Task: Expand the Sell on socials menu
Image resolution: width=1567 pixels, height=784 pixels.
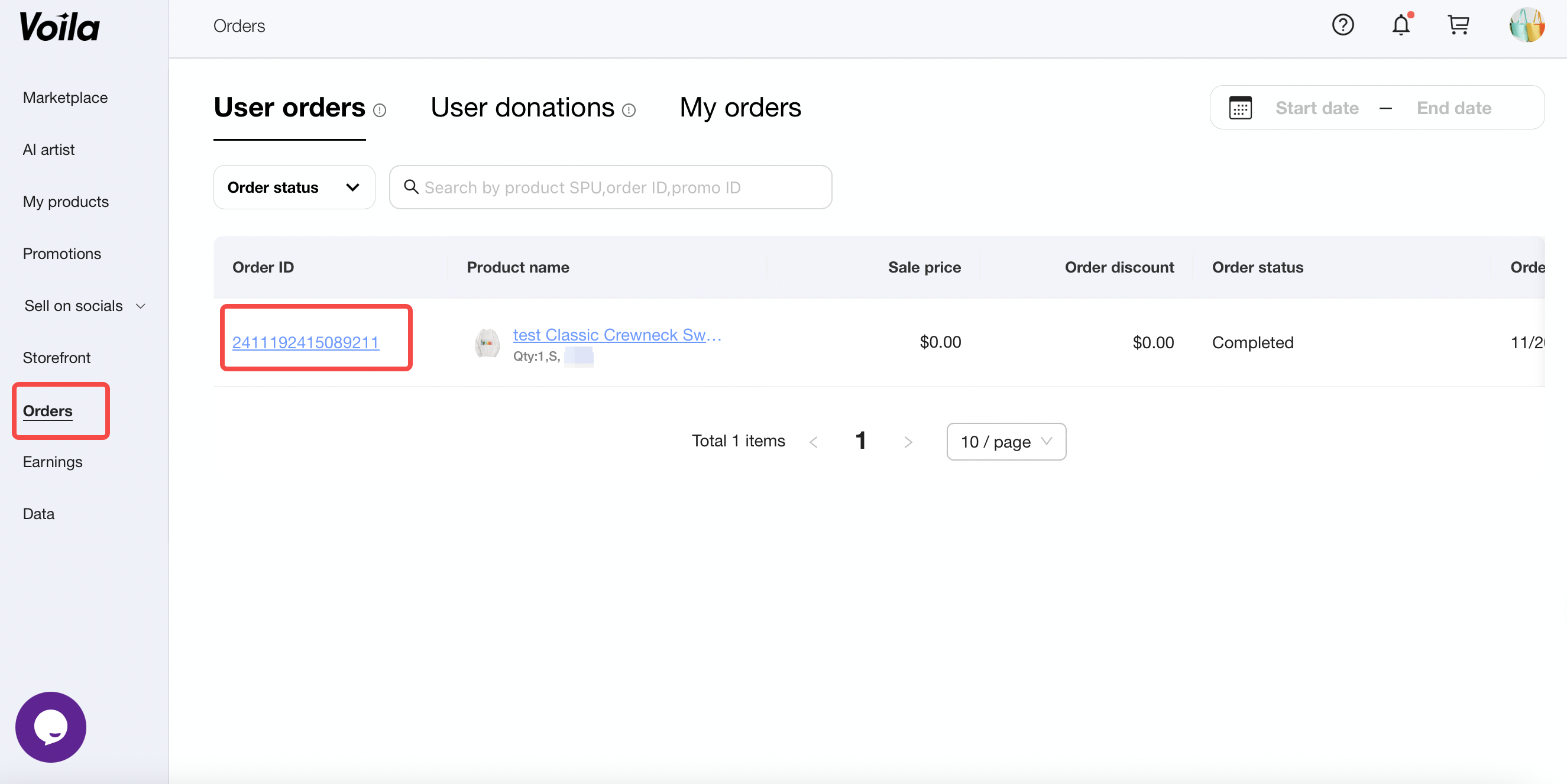Action: [x=84, y=305]
